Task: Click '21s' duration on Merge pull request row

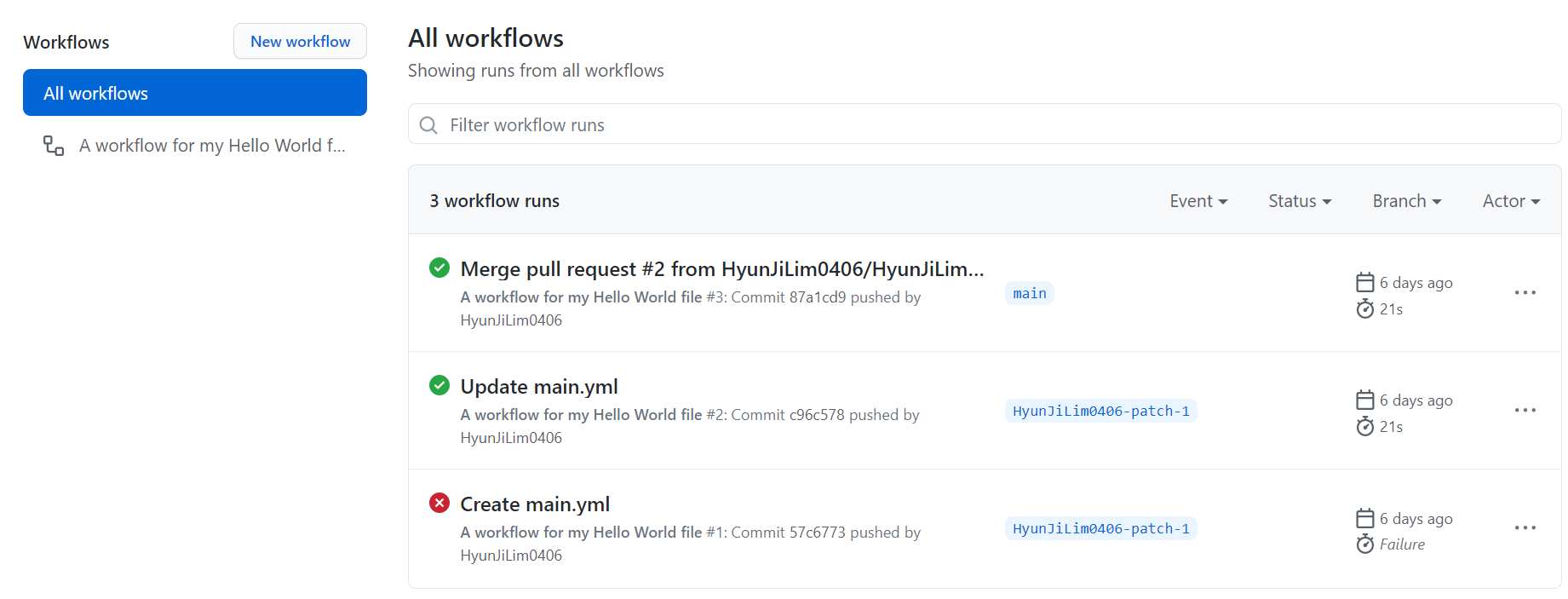Action: 1392,309
